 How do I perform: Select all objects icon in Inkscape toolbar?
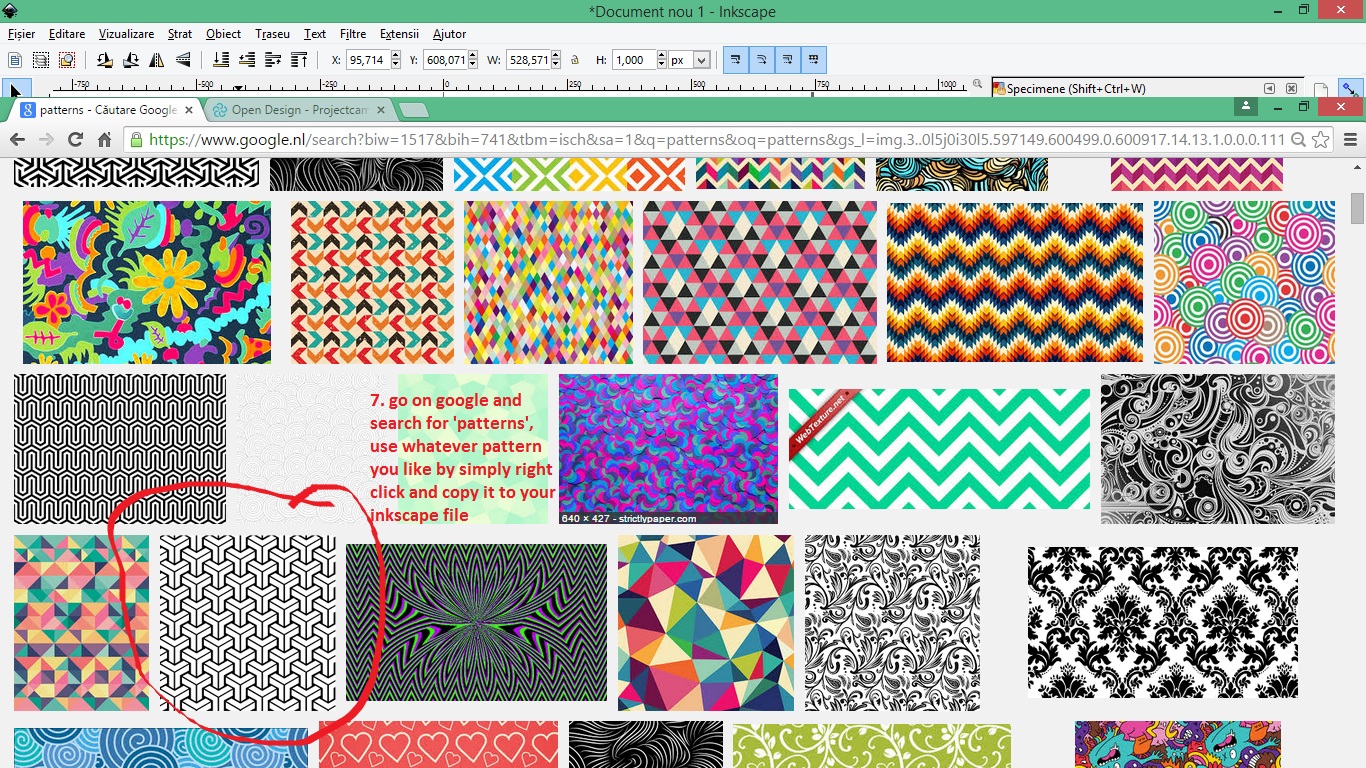[15, 60]
